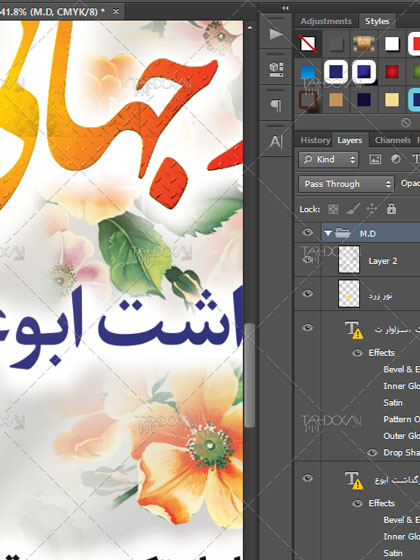Lock transparent pixels checkerboard icon

(333, 209)
